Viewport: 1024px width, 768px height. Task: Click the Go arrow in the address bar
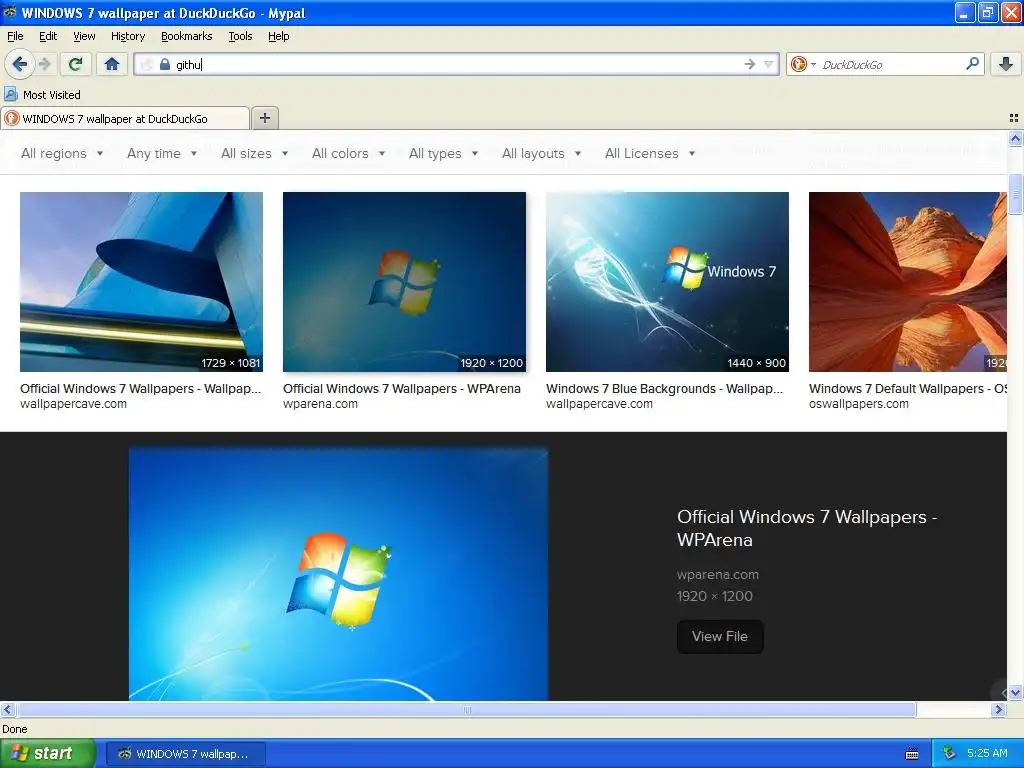click(x=749, y=64)
